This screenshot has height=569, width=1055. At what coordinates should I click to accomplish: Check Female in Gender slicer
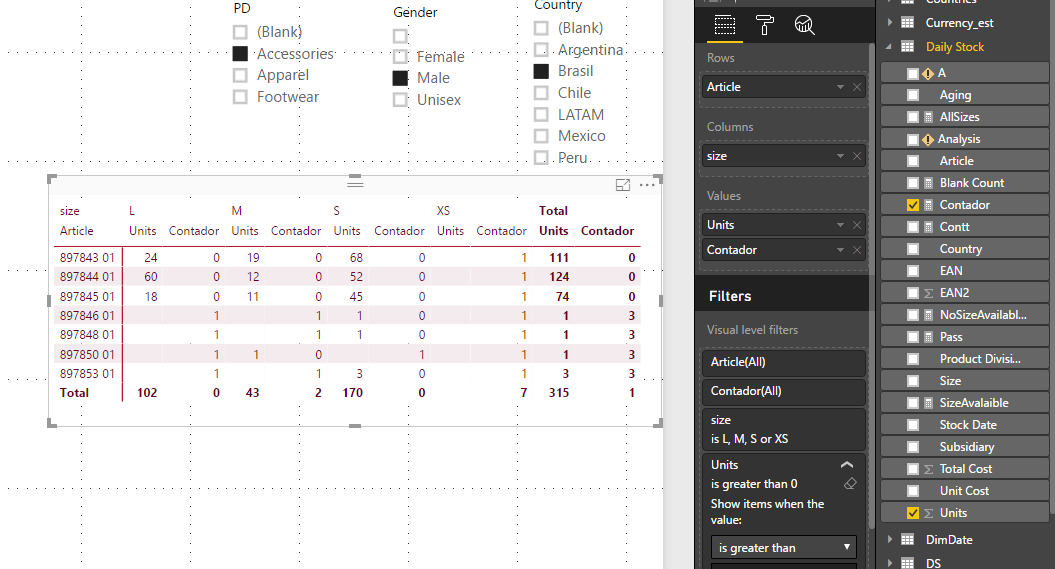400,56
